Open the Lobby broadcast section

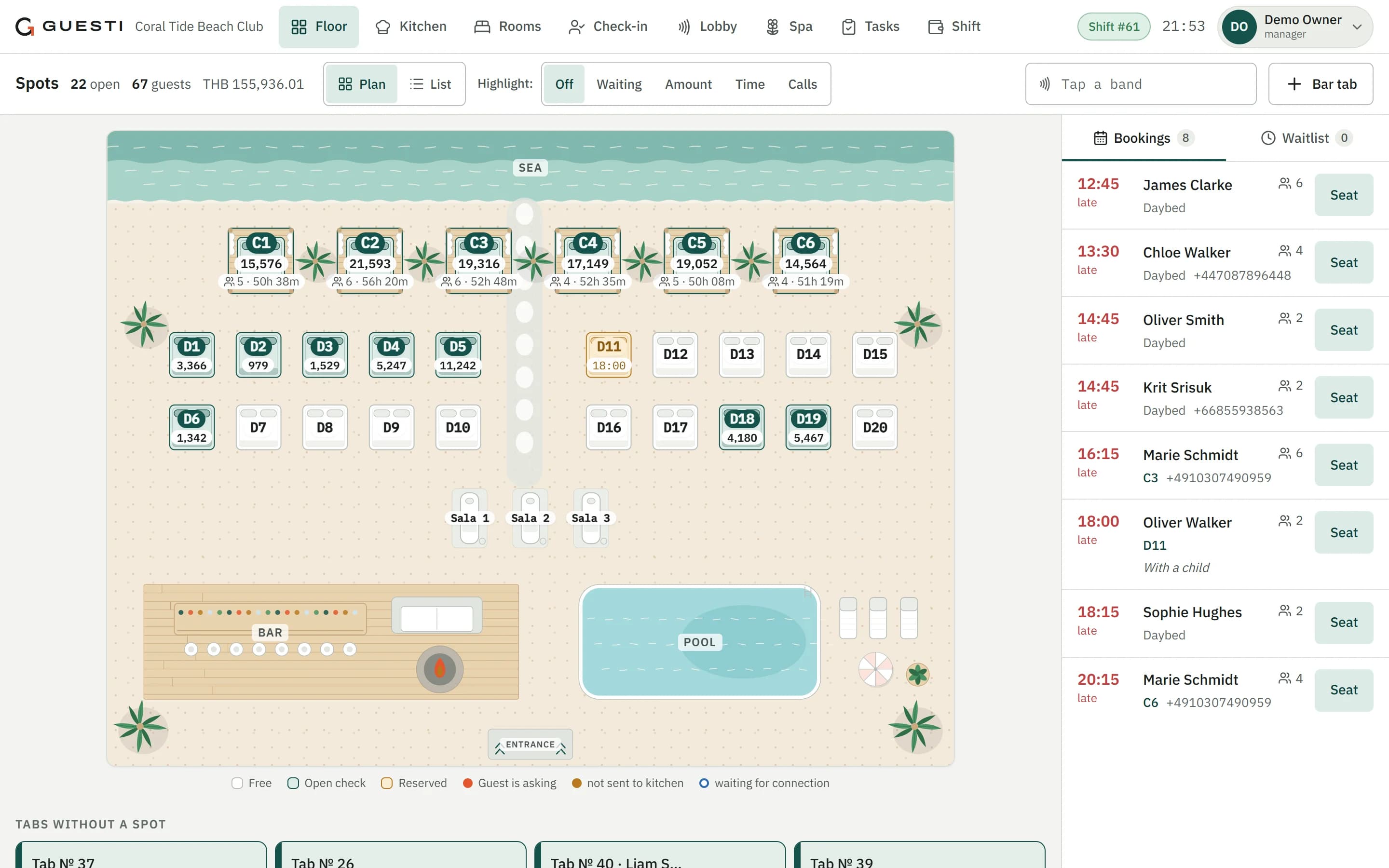point(707,27)
